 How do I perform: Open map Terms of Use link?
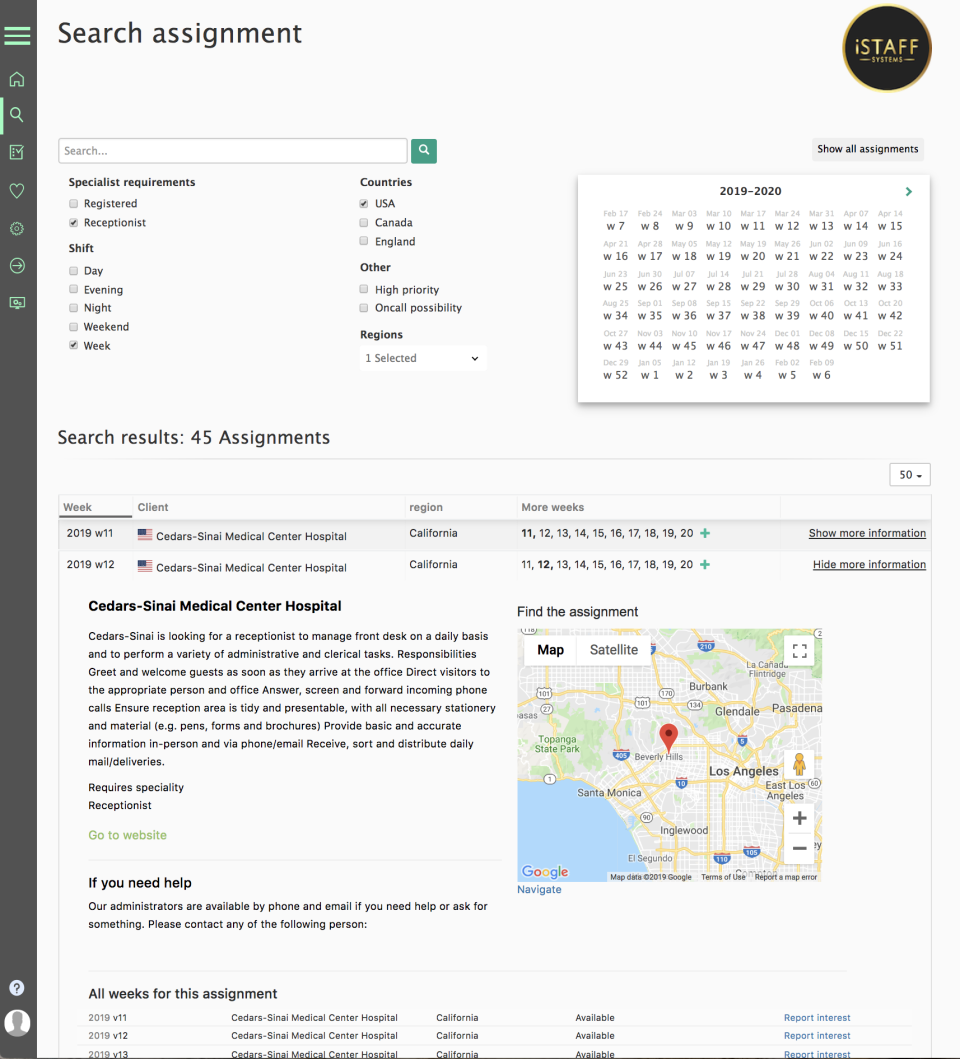pos(723,877)
